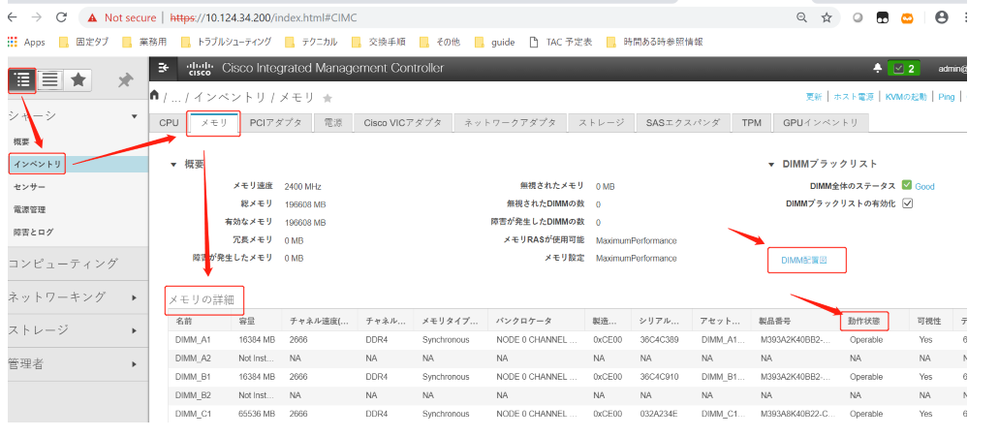Click the browser forward arrow

pyautogui.click(x=37, y=18)
